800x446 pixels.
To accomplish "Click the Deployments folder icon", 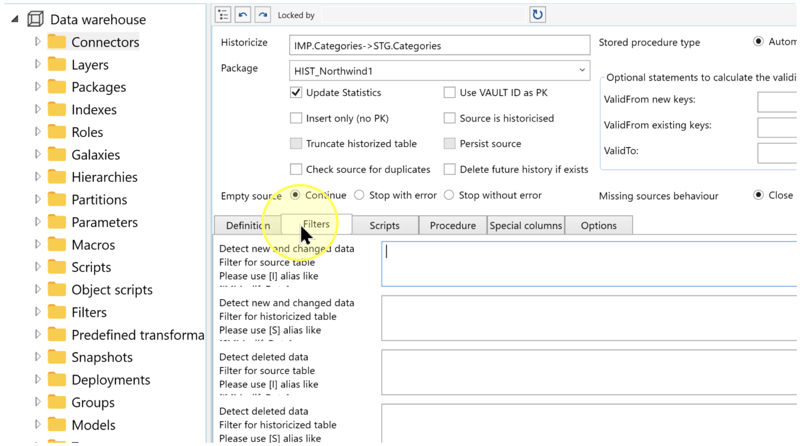I will [57, 380].
